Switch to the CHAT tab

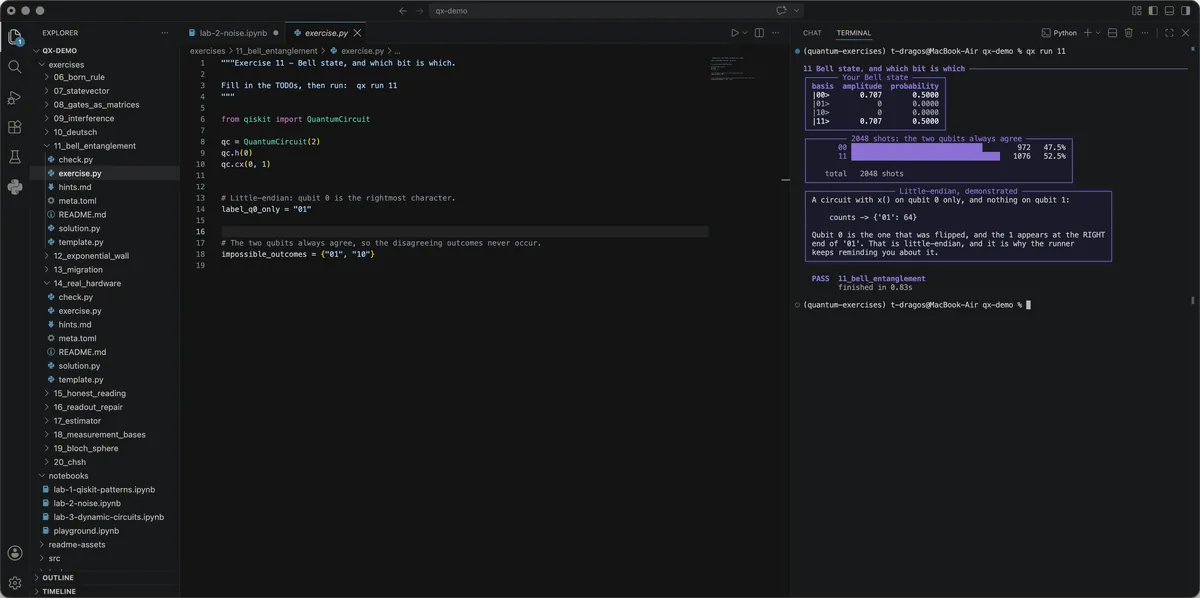pyautogui.click(x=812, y=33)
